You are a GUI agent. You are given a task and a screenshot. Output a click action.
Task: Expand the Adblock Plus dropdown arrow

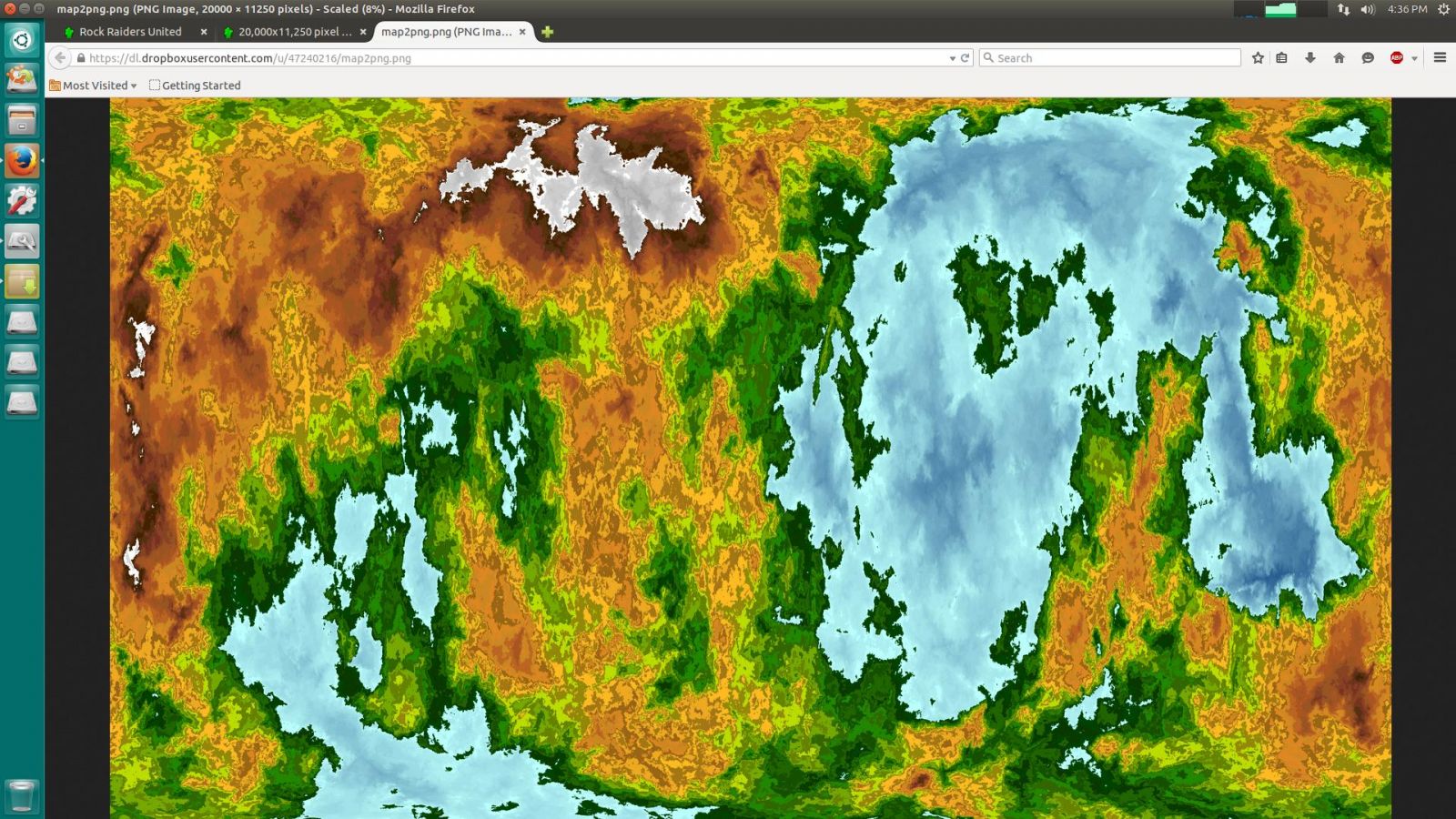1414,58
